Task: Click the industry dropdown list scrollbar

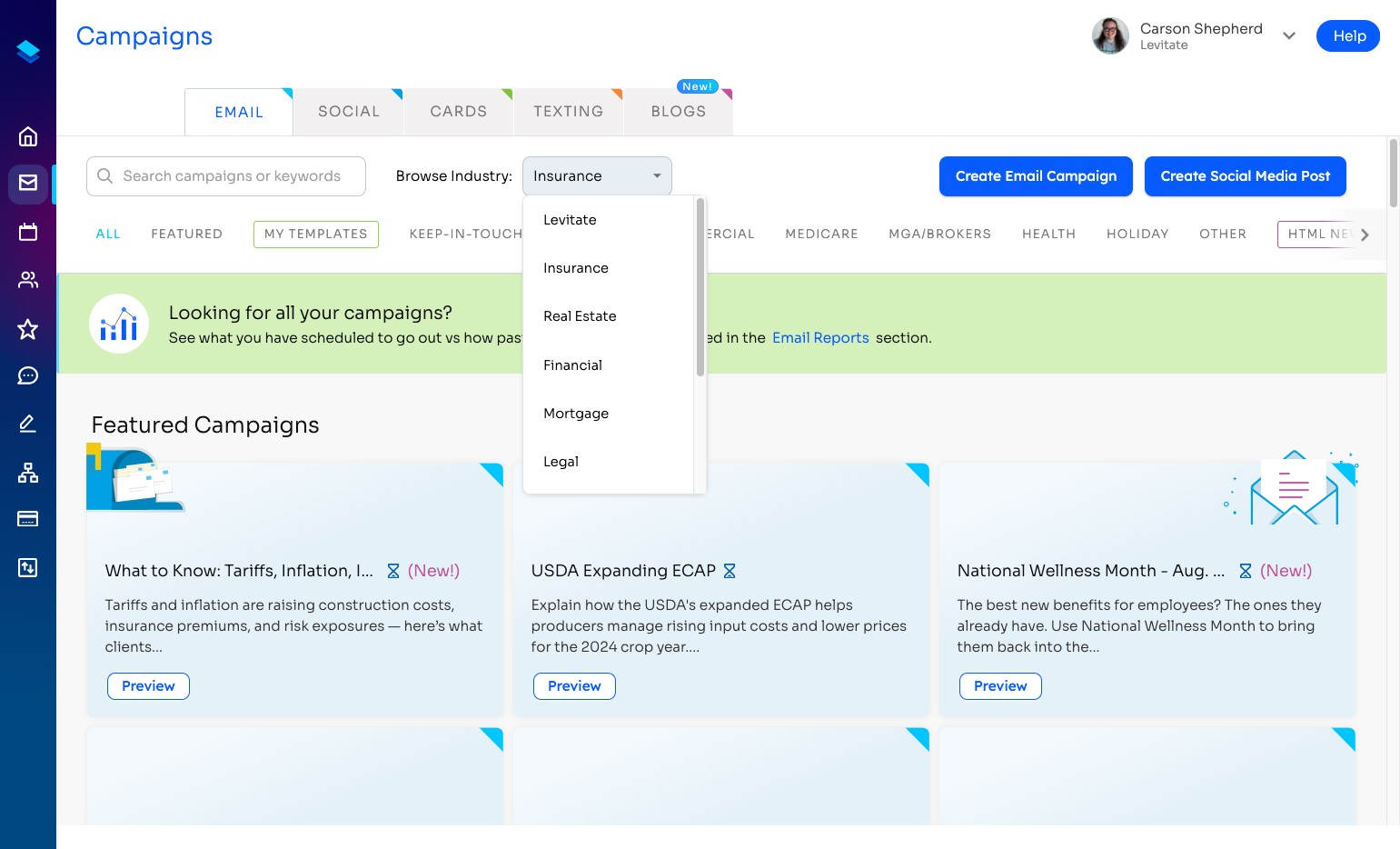Action: point(700,287)
